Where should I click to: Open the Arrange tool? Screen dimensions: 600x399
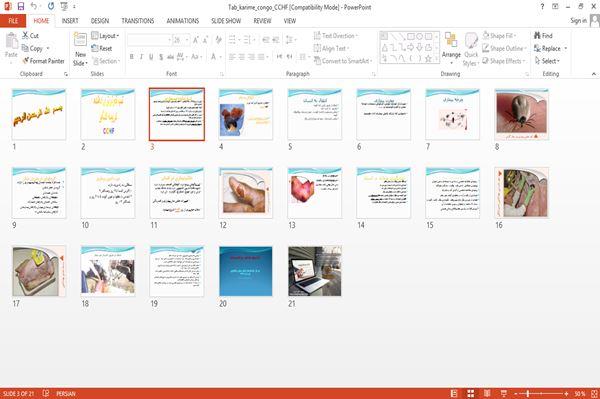tap(451, 48)
